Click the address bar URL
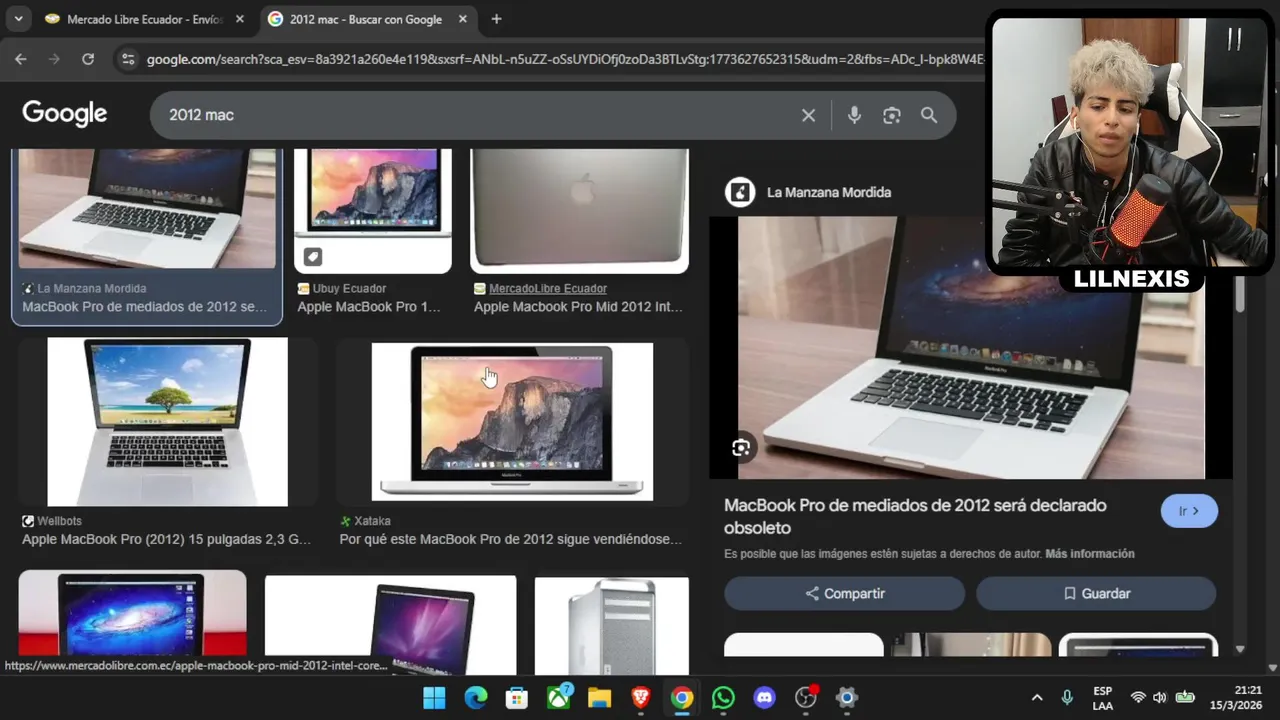The image size is (1280, 720). pos(565,60)
